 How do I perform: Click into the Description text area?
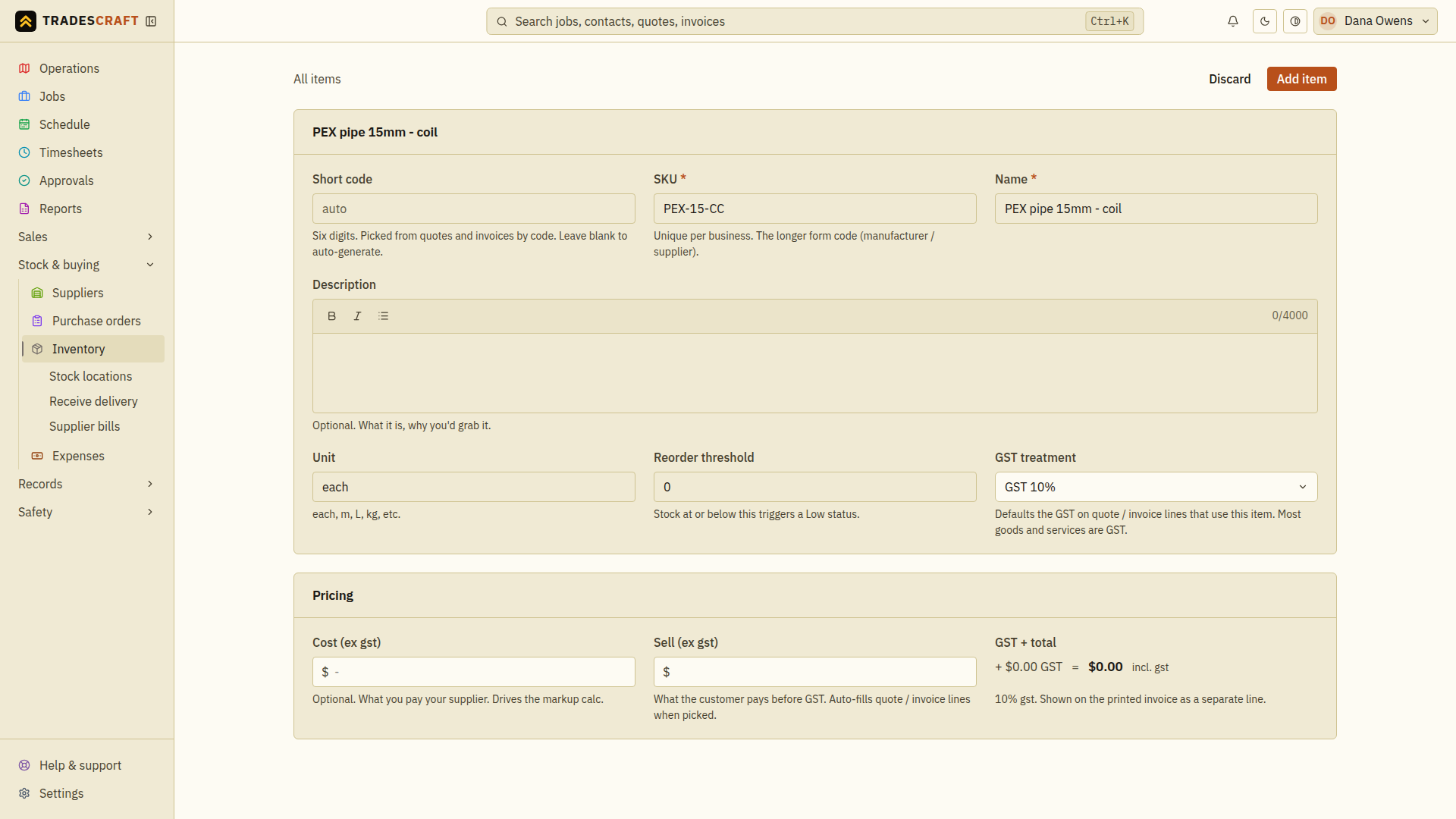point(815,373)
